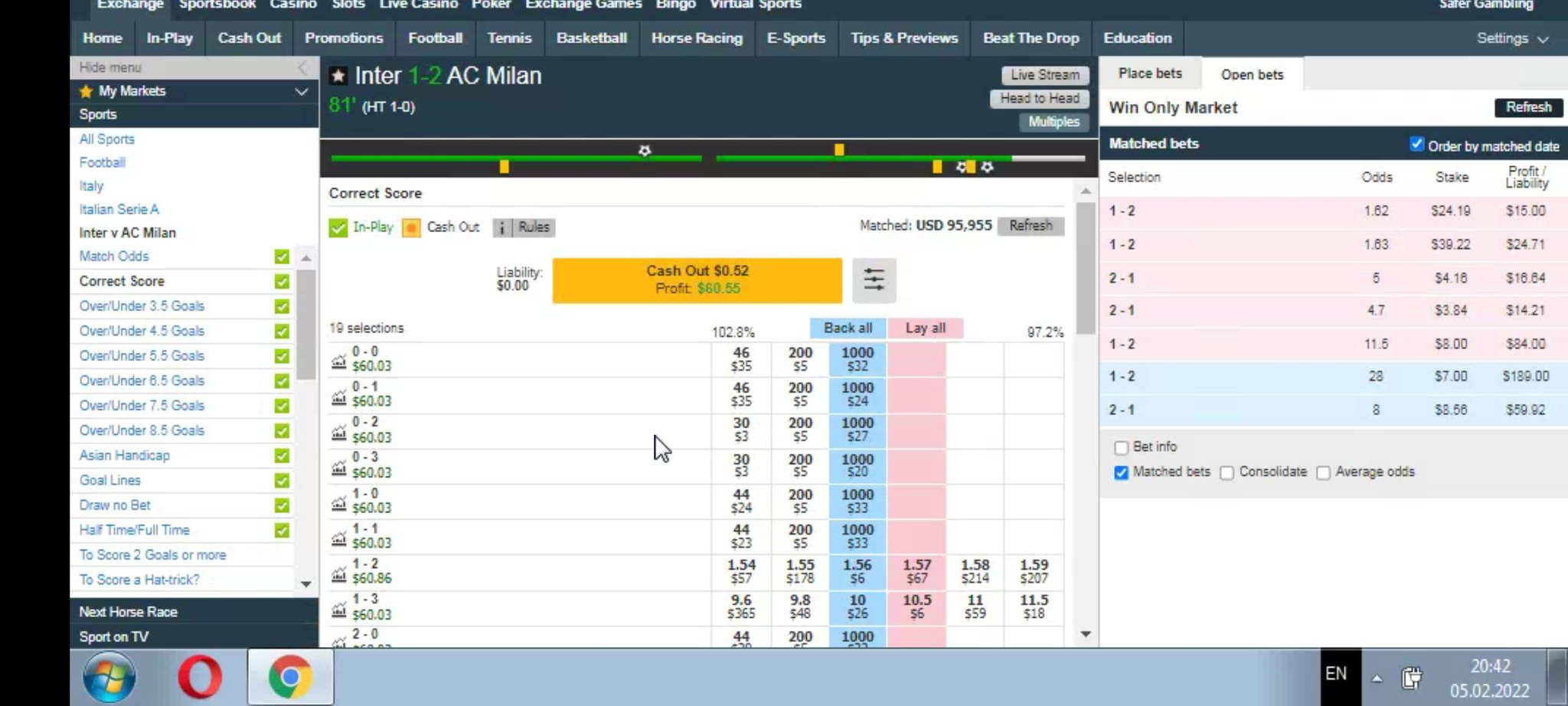Toggle Over/Under 3.5 Goals checkbox
The width and height of the screenshot is (1568, 706).
(282, 306)
